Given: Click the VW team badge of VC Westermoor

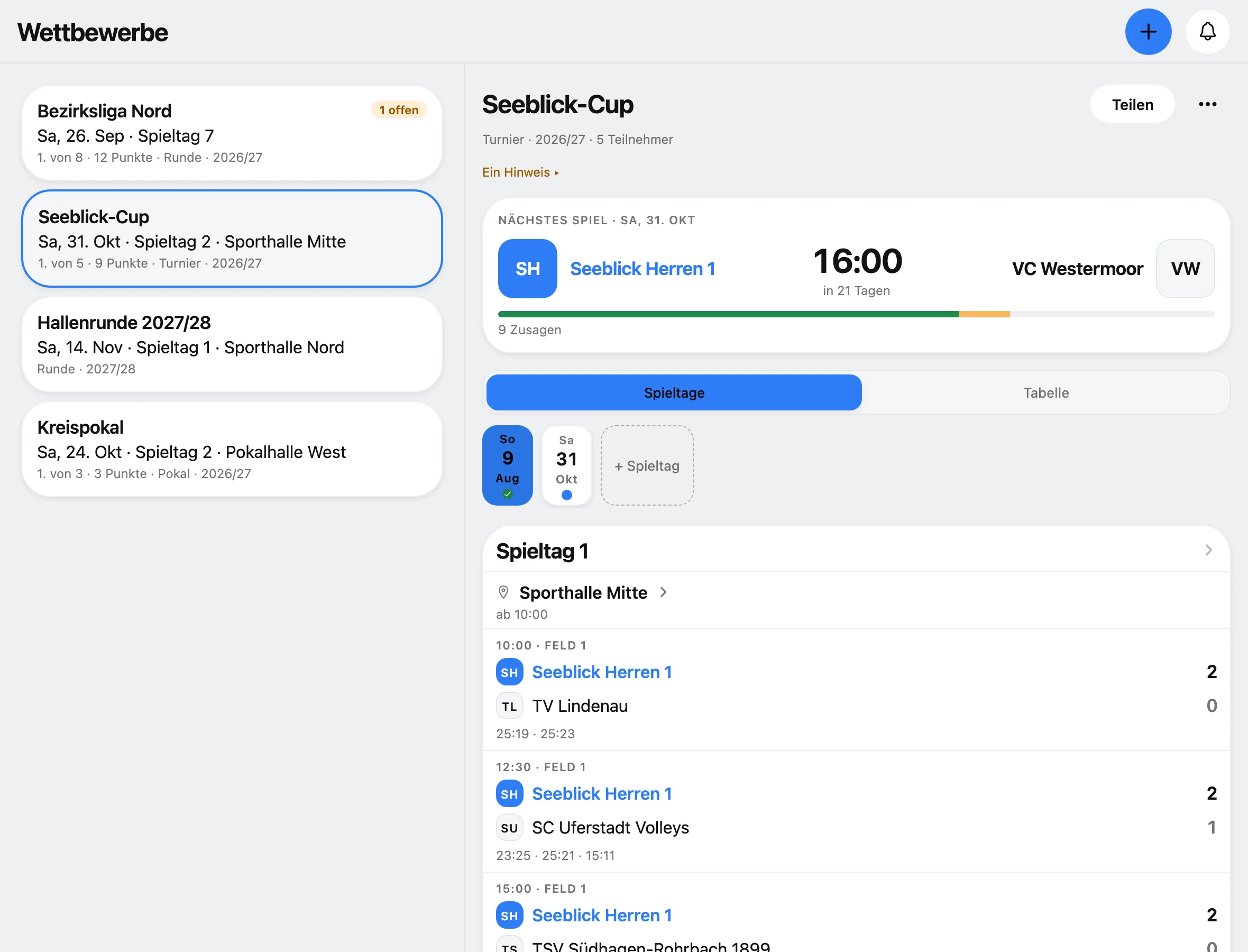Looking at the screenshot, I should point(1185,269).
